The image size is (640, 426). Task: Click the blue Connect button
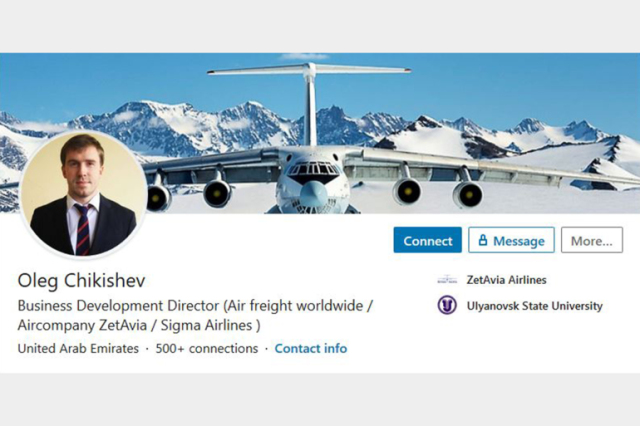coord(427,240)
